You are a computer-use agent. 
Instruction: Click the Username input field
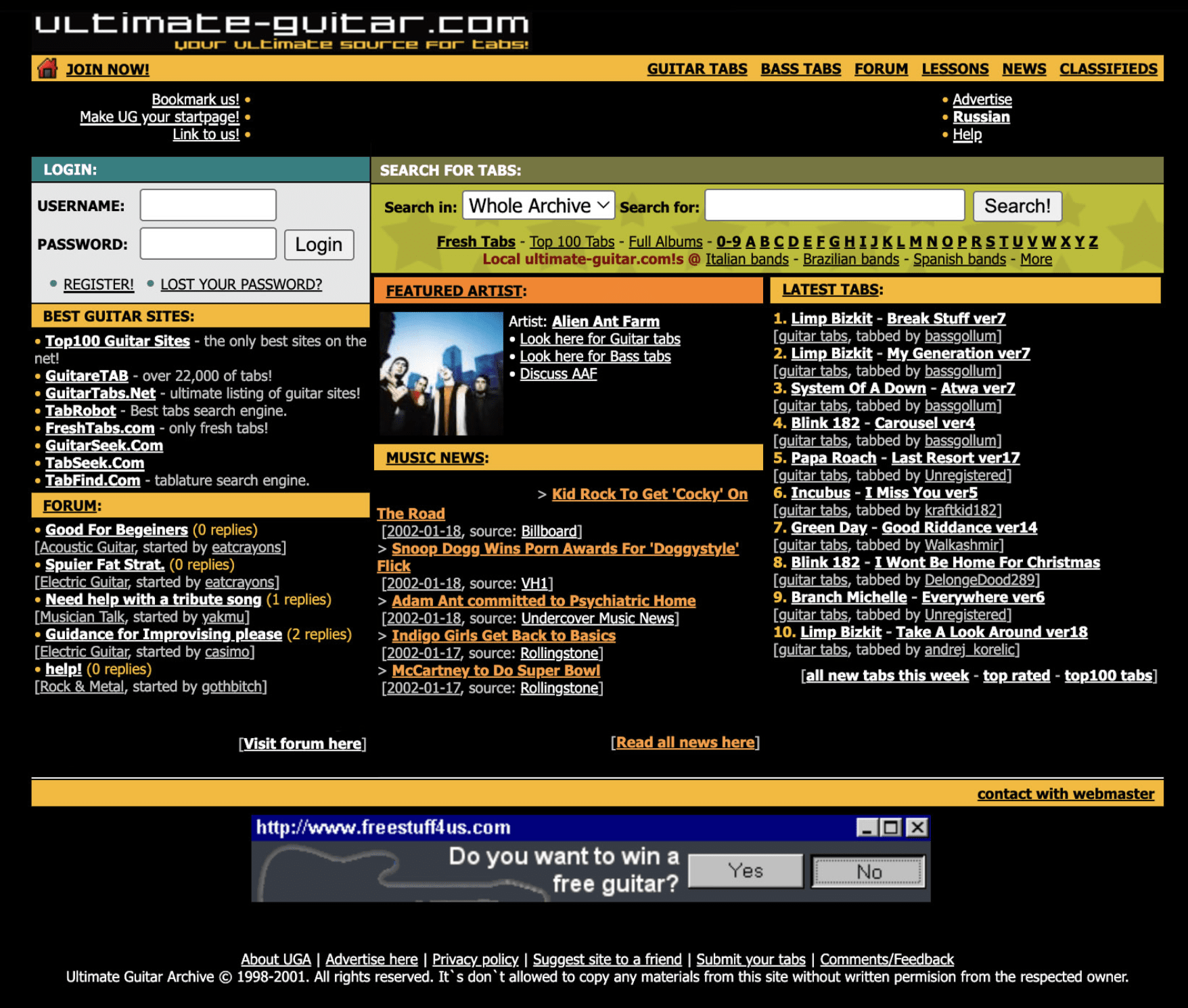[208, 205]
